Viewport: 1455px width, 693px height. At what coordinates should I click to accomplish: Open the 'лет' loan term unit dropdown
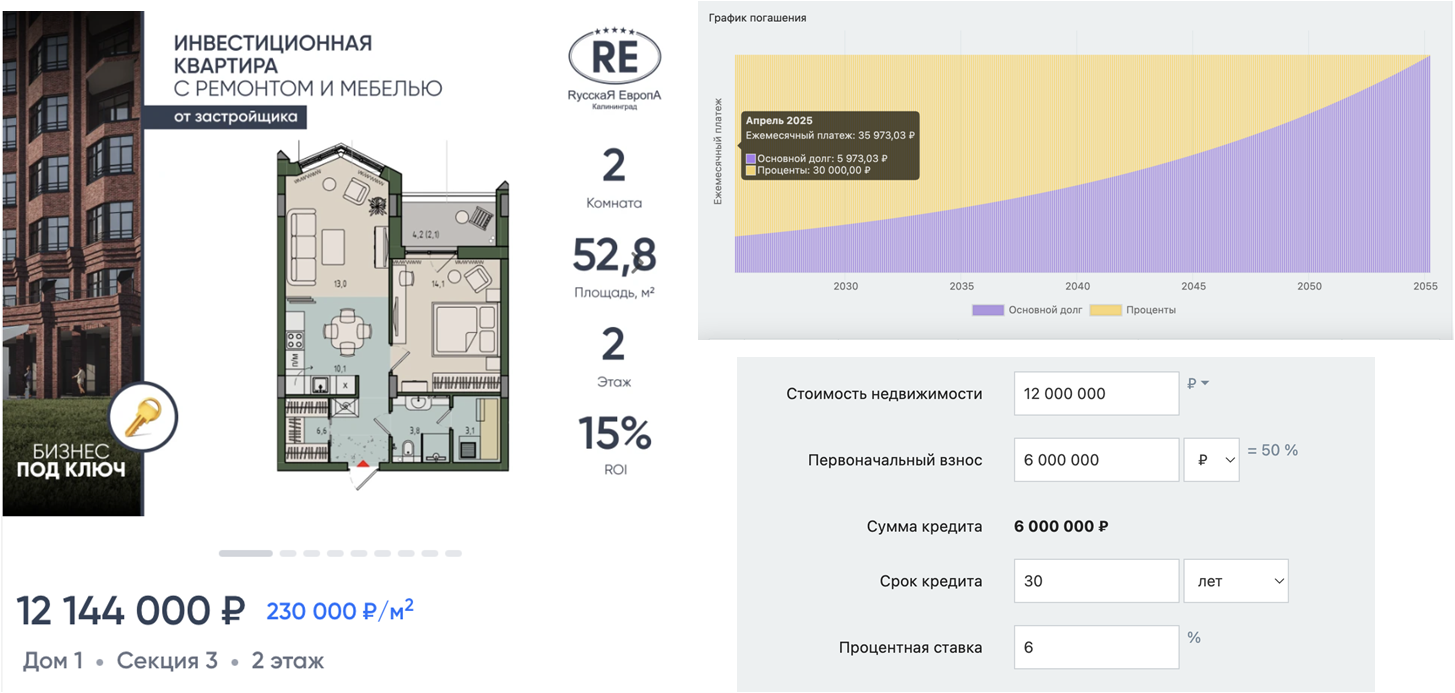click(x=1236, y=581)
